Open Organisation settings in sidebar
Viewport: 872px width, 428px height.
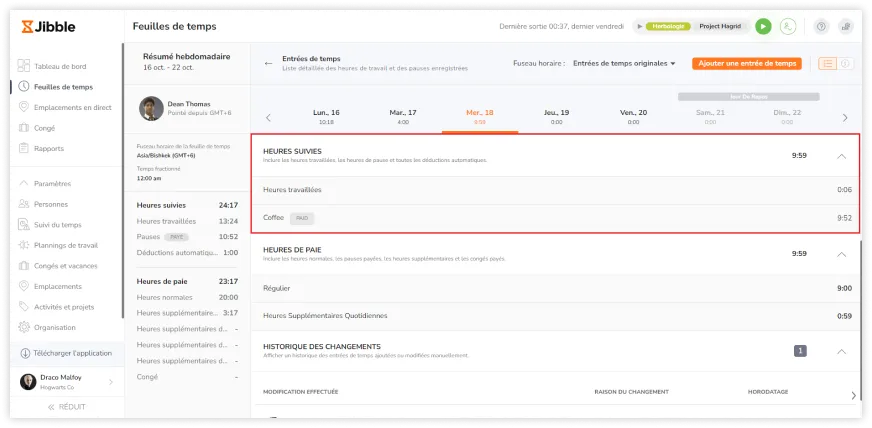click(54, 327)
